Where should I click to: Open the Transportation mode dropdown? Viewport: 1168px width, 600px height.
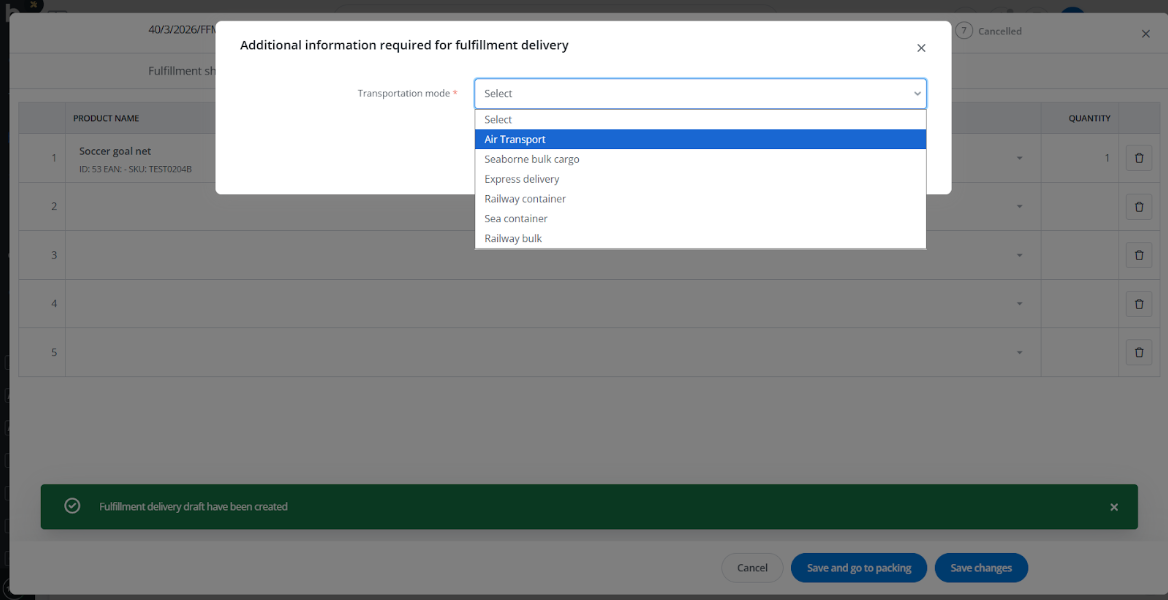(700, 93)
